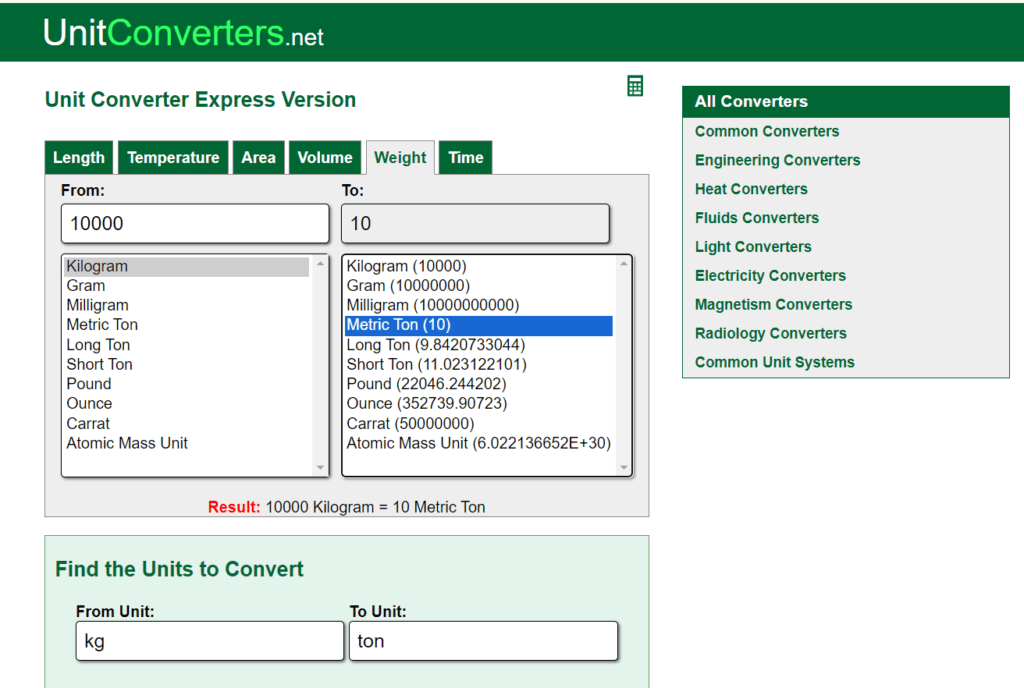Viewport: 1024px width, 688px height.
Task: Select the Volume tab
Action: 325,157
